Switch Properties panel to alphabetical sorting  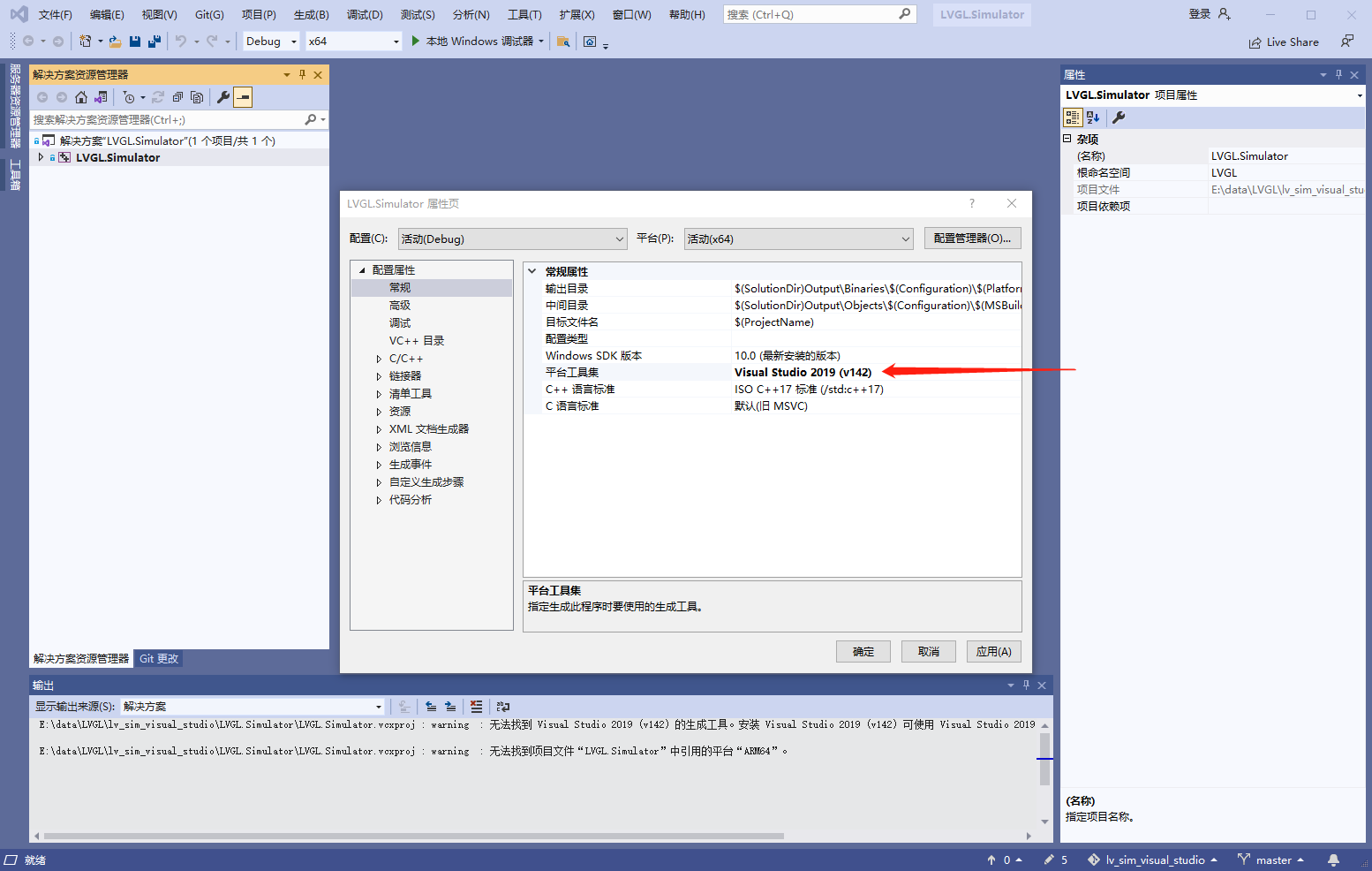[1091, 117]
